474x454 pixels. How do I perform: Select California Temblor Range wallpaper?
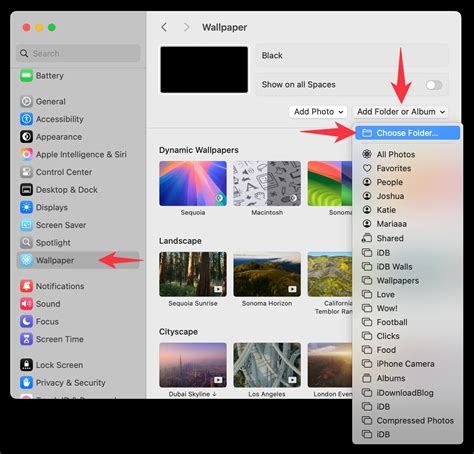(x=330, y=274)
